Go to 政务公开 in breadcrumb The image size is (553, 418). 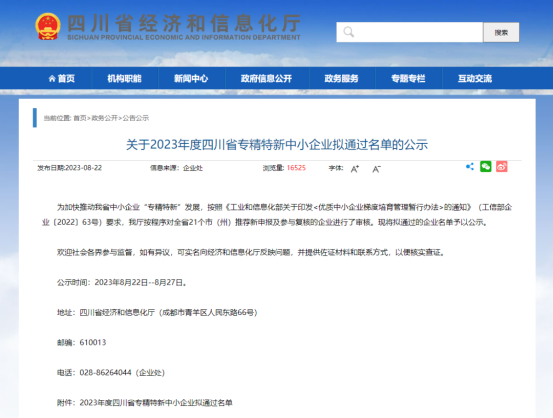pos(104,118)
